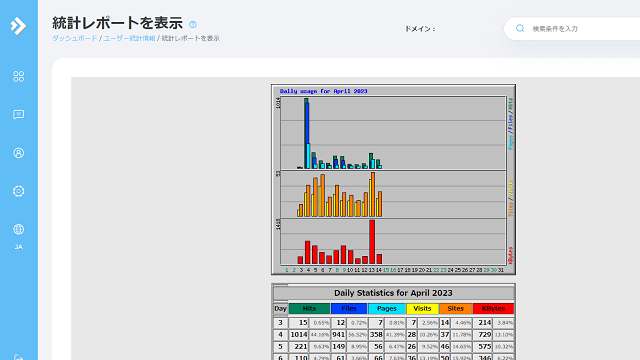Go to ダッシュボード breadcrumb link
The height and width of the screenshot is (360, 640).
(x=75, y=38)
